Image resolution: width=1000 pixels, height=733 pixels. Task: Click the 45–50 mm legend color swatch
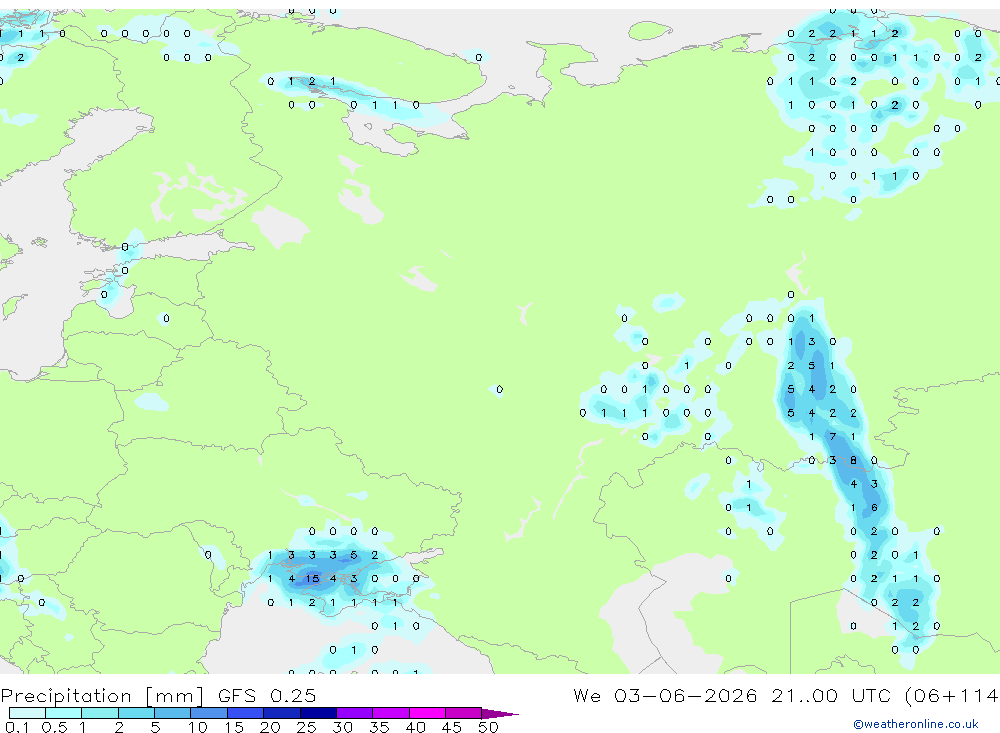[464, 713]
